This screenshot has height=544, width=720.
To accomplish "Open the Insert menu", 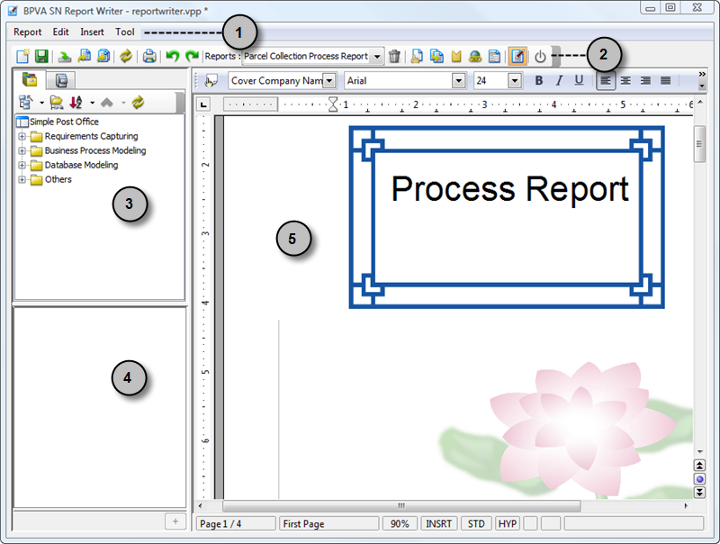I will (x=92, y=32).
